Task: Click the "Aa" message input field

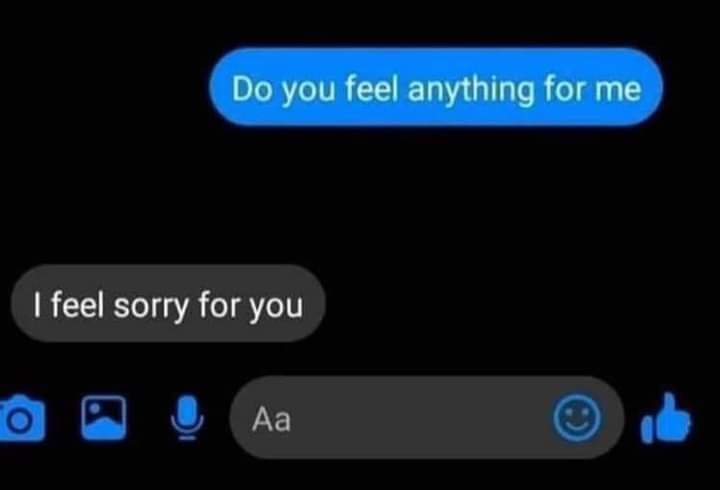Action: [427, 417]
